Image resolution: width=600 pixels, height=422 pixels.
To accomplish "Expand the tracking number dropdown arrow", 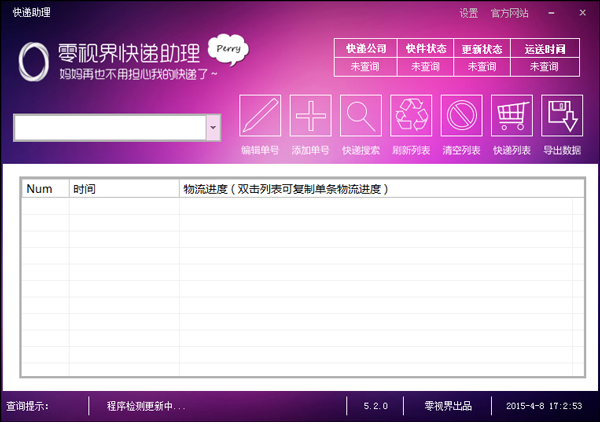I will point(213,127).
